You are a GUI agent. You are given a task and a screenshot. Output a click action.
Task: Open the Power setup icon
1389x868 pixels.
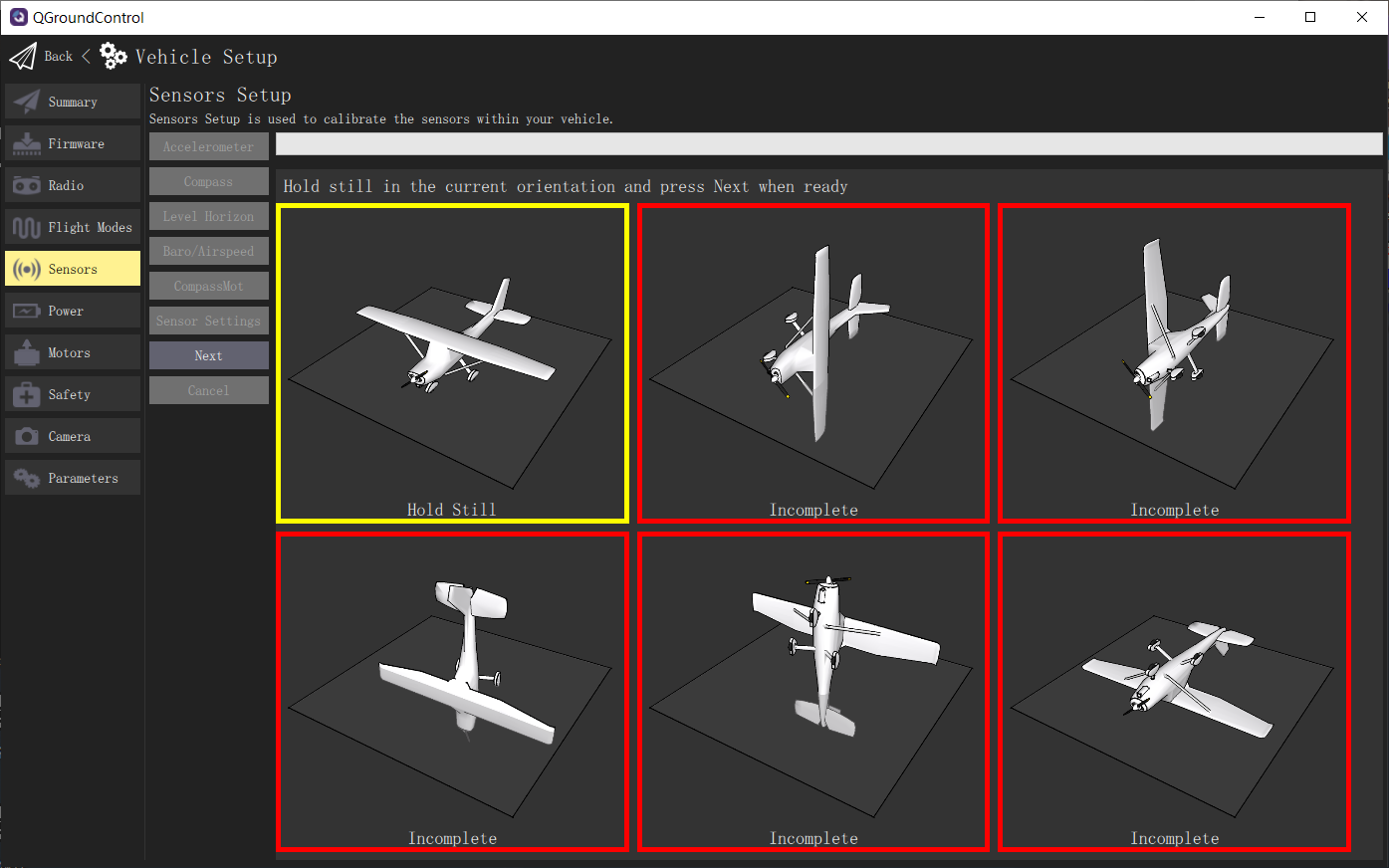coord(25,310)
